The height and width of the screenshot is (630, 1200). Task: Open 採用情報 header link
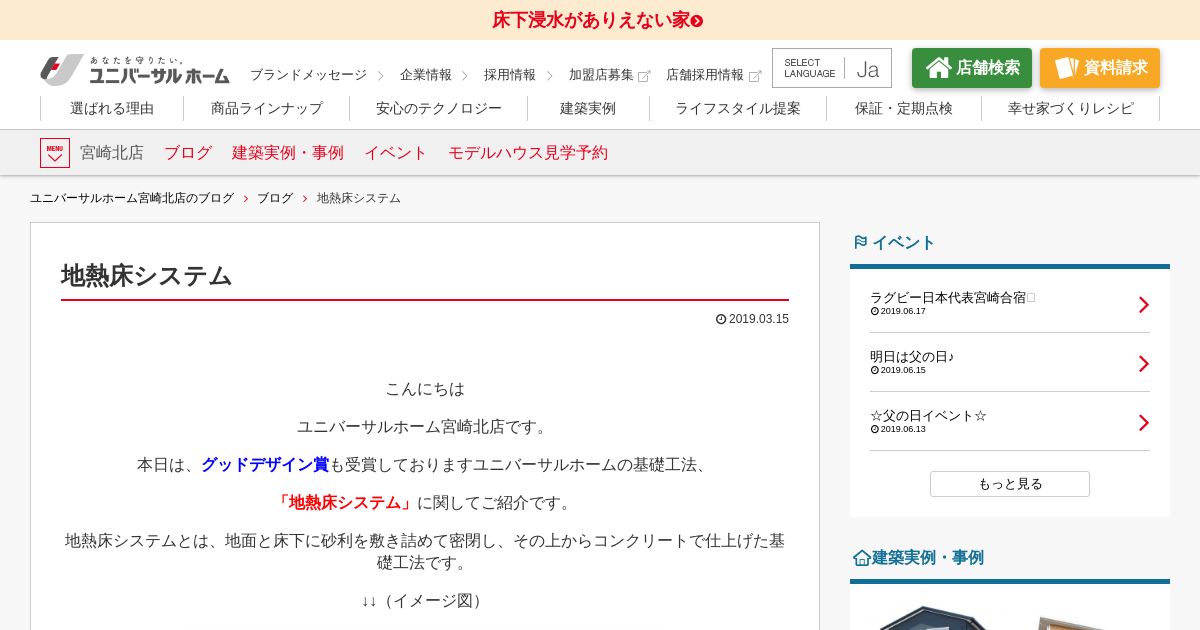pyautogui.click(x=510, y=75)
